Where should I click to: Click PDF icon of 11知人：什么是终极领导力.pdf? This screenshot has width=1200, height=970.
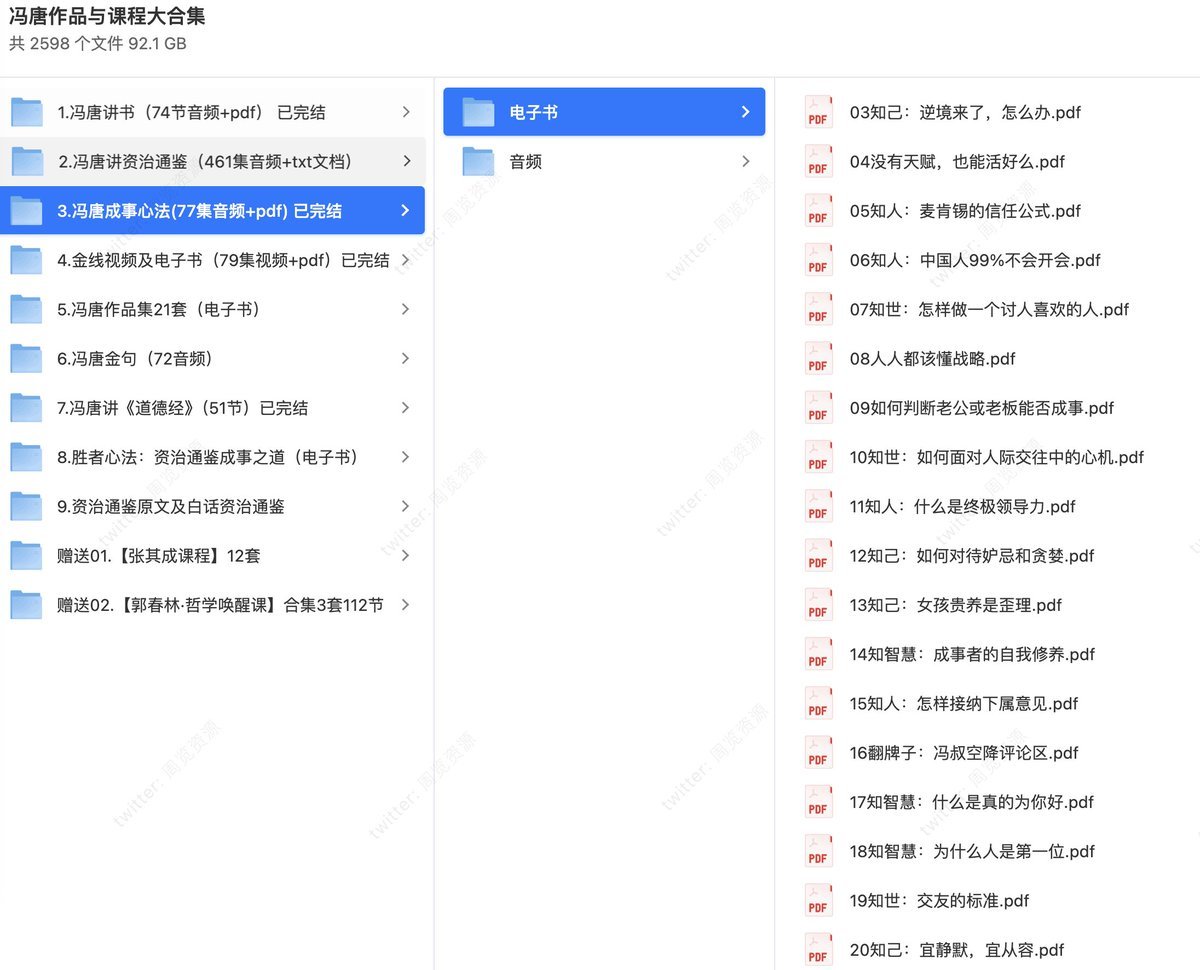point(819,506)
